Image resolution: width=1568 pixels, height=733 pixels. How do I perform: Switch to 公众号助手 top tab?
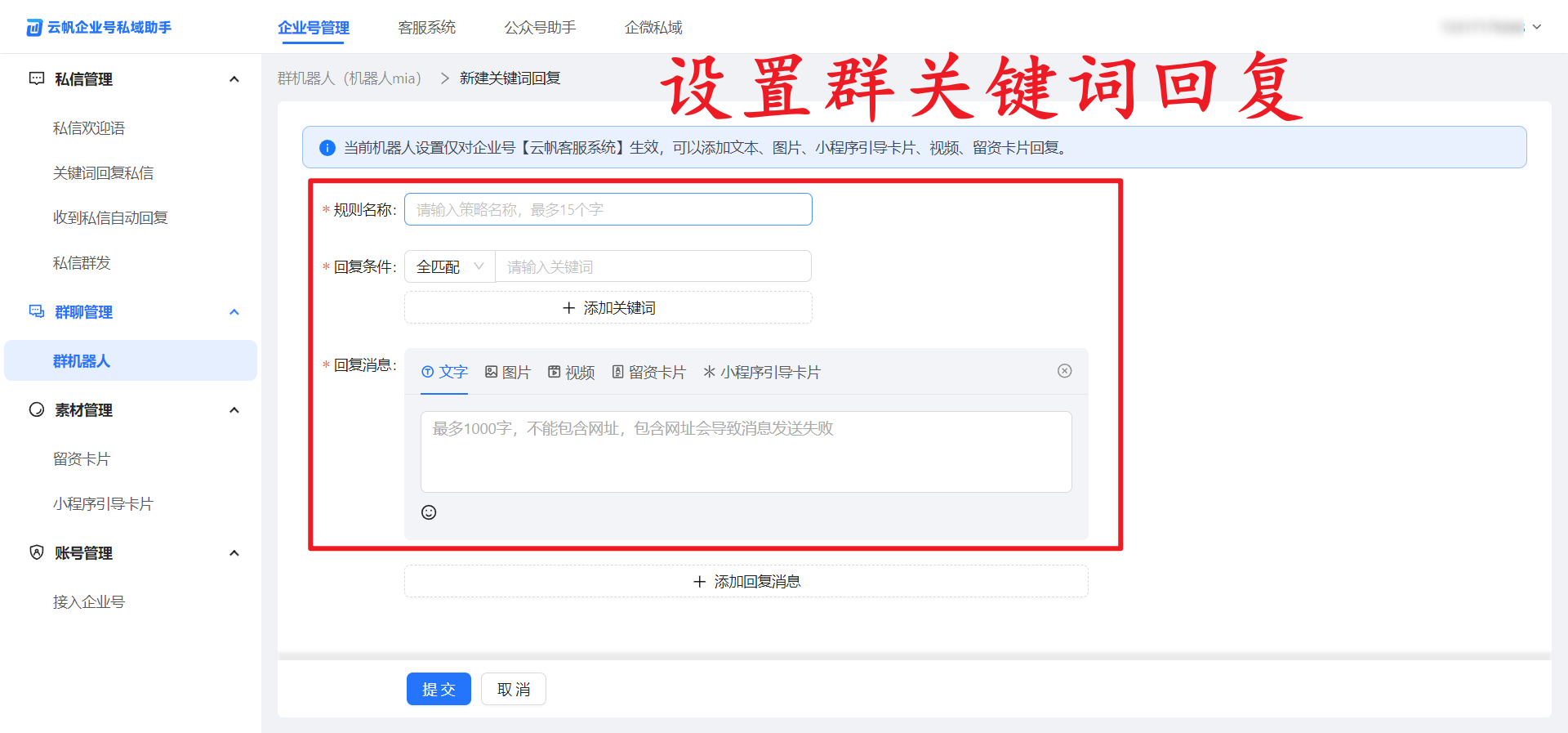[x=540, y=28]
